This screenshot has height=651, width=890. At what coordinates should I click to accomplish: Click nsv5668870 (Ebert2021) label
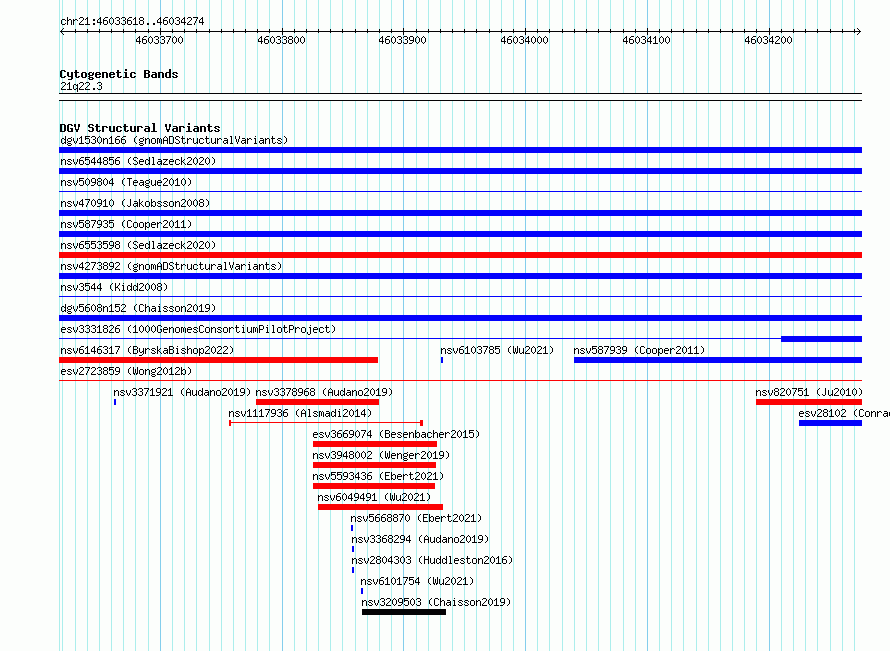click(416, 518)
